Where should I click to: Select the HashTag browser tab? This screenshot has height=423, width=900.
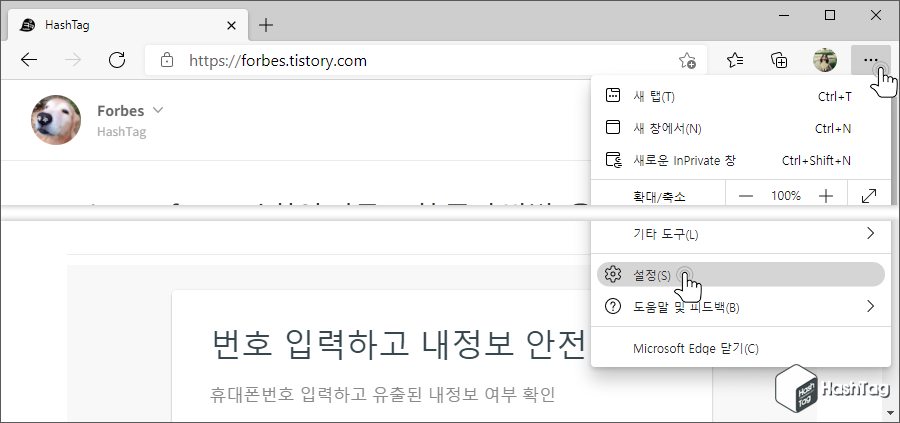pyautogui.click(x=128, y=26)
